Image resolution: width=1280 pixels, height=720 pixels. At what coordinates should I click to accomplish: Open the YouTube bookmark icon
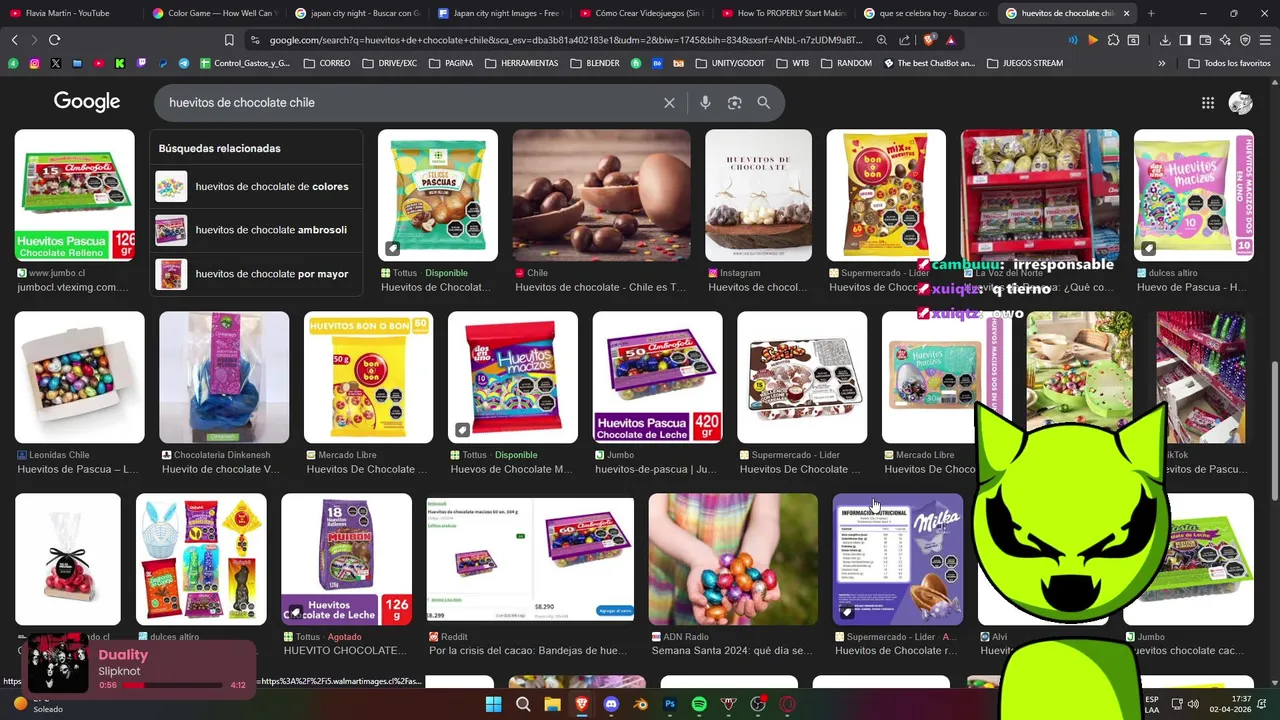98,63
